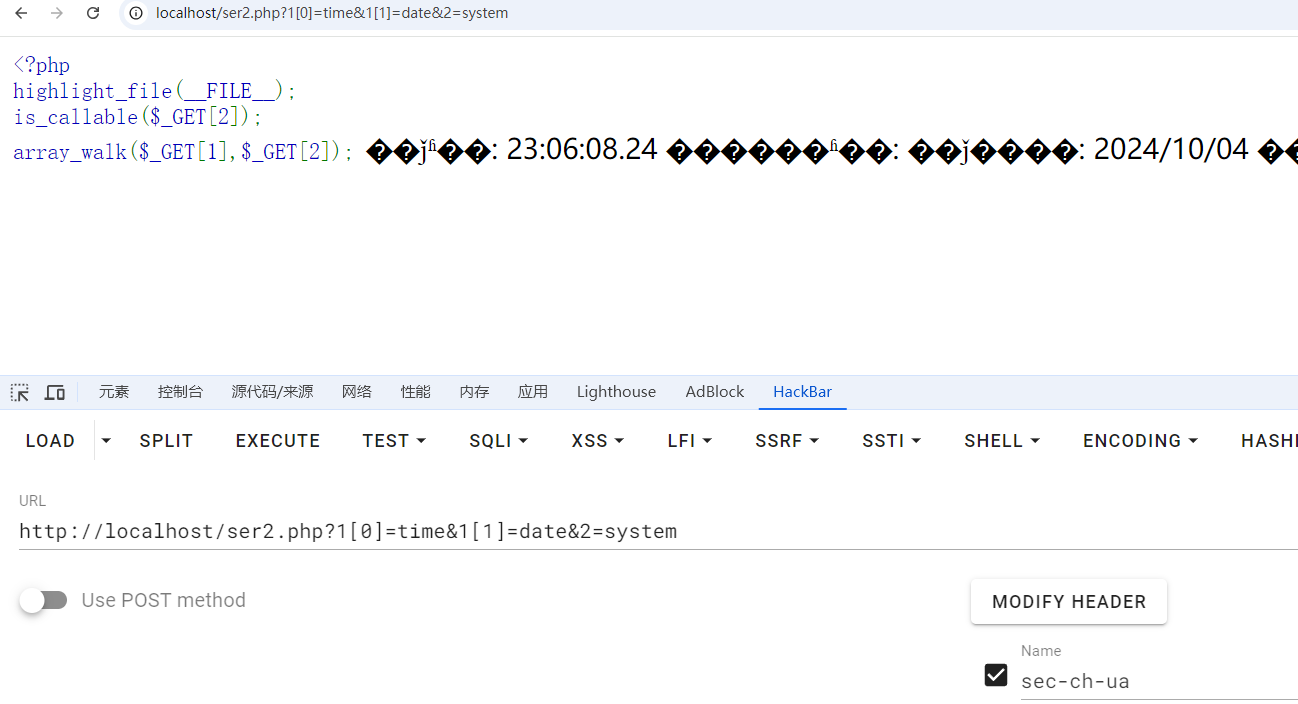
Task: Open the XSS payload dropdown
Action: pyautogui.click(x=597, y=441)
